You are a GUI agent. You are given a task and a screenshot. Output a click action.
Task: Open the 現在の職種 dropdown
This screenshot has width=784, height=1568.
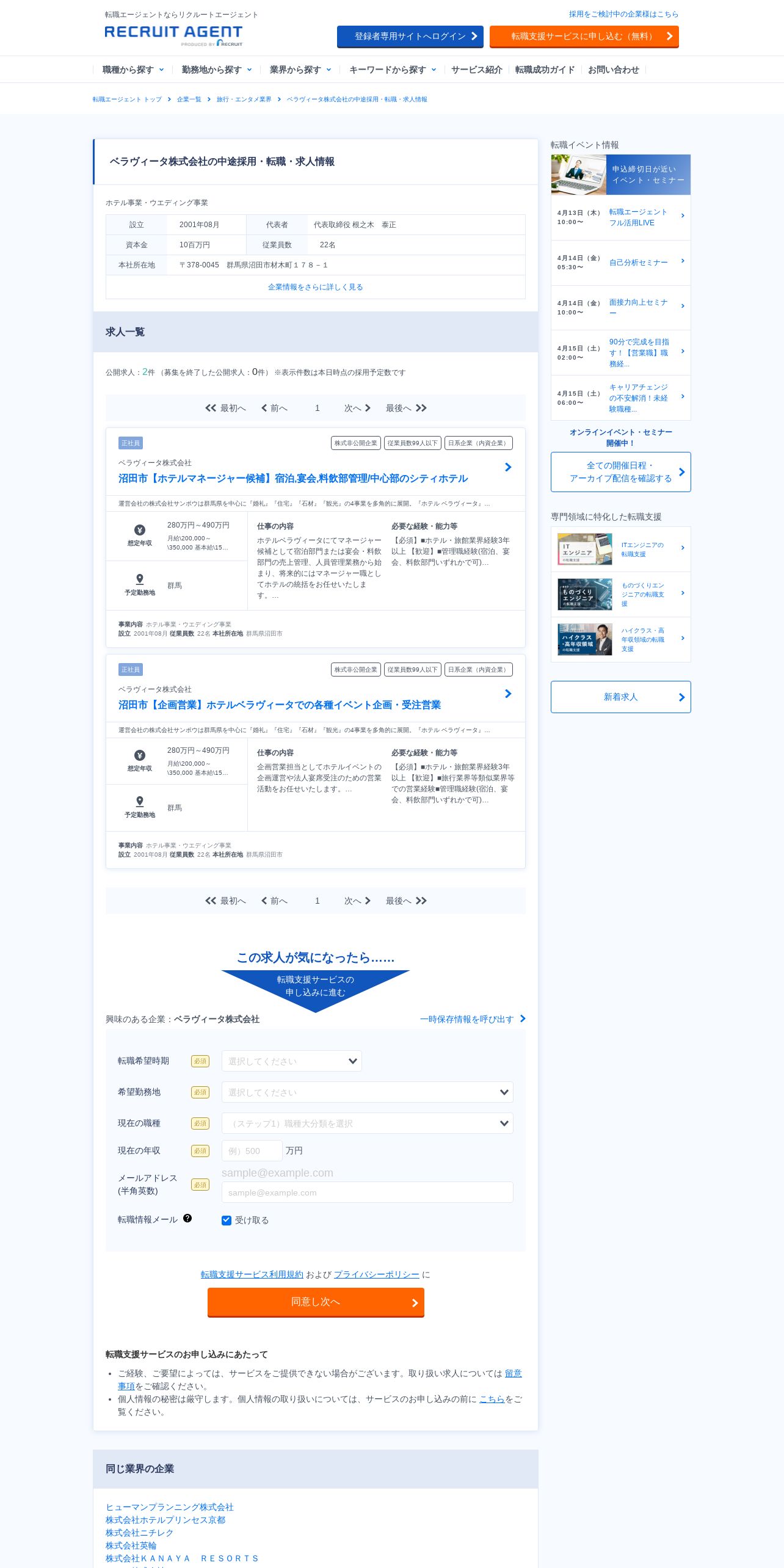pos(368,1123)
